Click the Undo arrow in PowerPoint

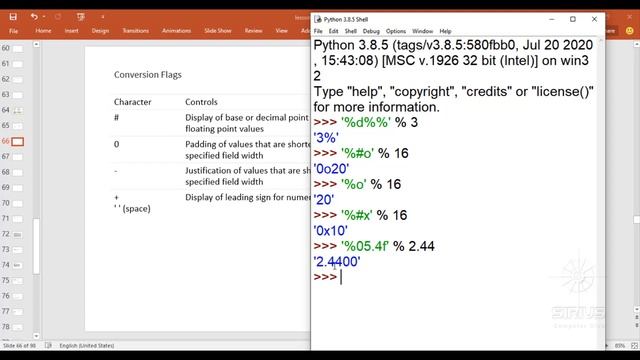[x=34, y=17]
